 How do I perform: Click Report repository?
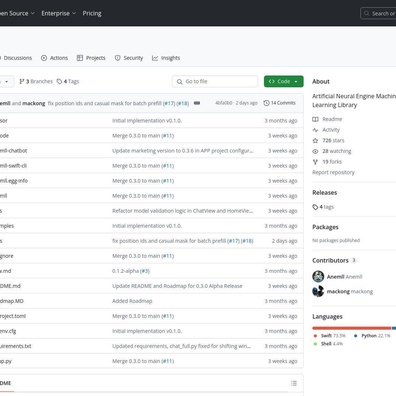point(333,172)
